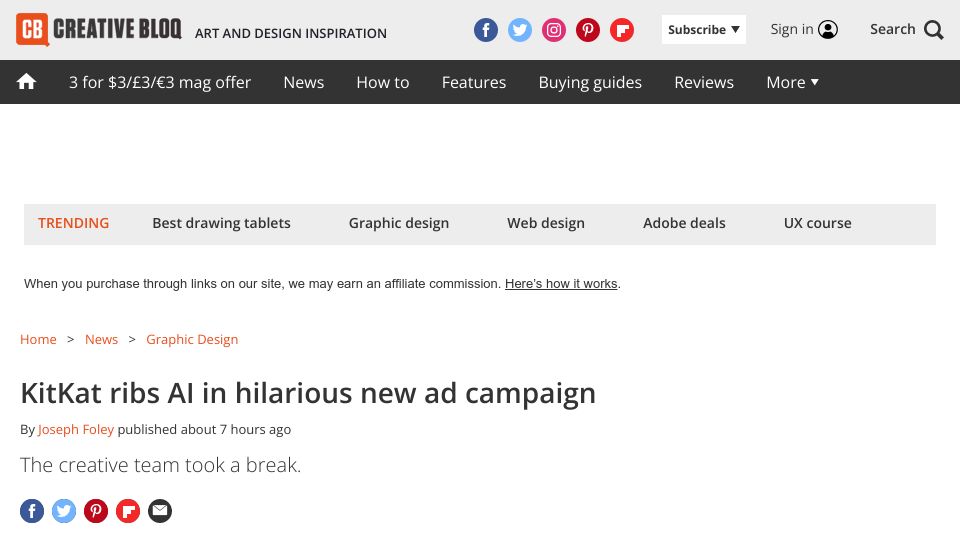This screenshot has height=540, width=960.
Task: Click the TRENDING label
Action: click(73, 223)
